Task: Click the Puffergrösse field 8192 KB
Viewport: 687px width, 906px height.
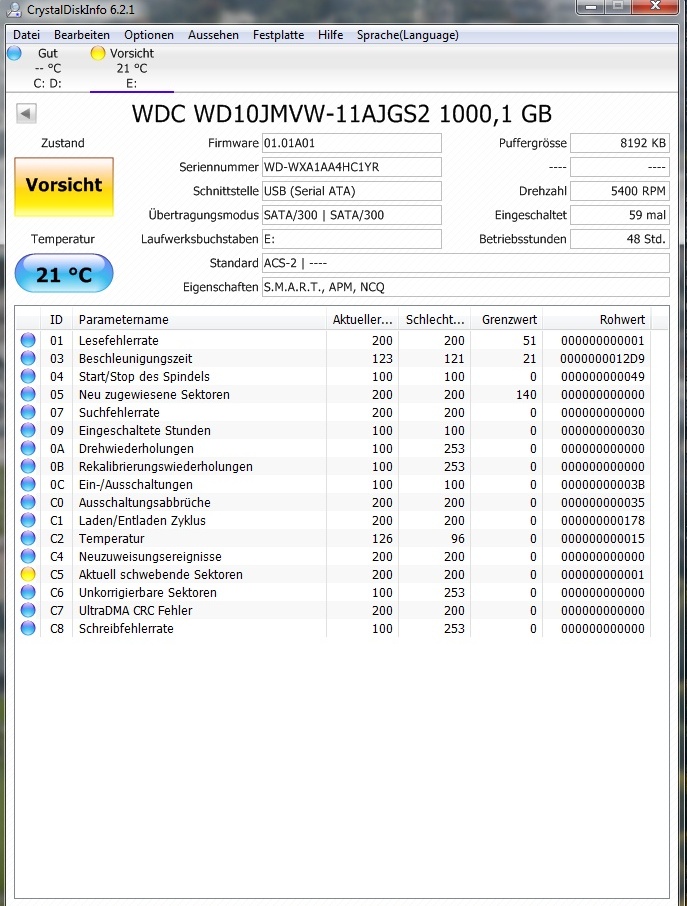Action: 619,143
